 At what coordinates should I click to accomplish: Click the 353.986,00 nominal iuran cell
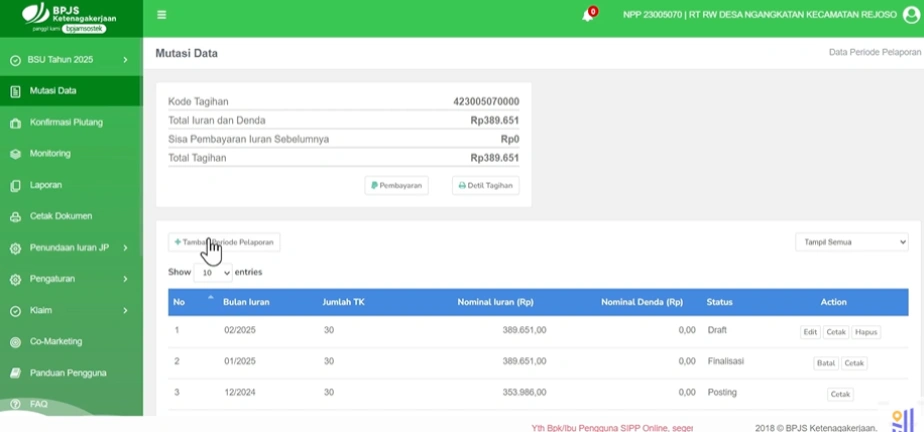point(524,393)
